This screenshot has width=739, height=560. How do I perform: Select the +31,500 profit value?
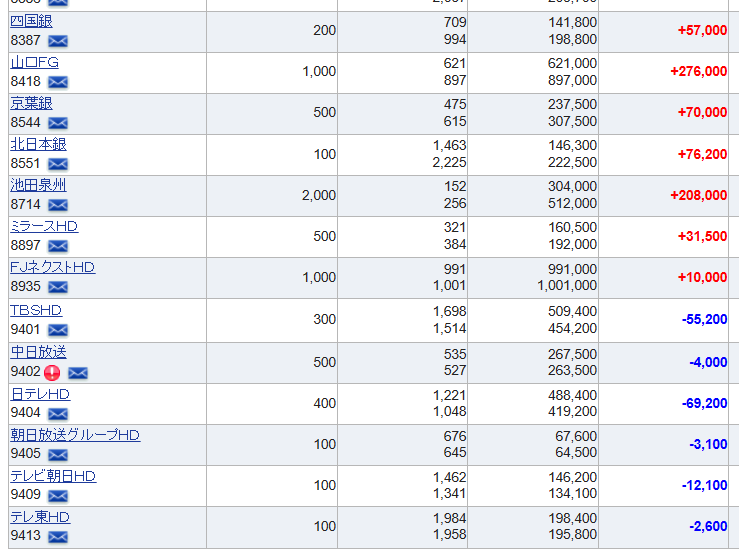[x=702, y=236]
